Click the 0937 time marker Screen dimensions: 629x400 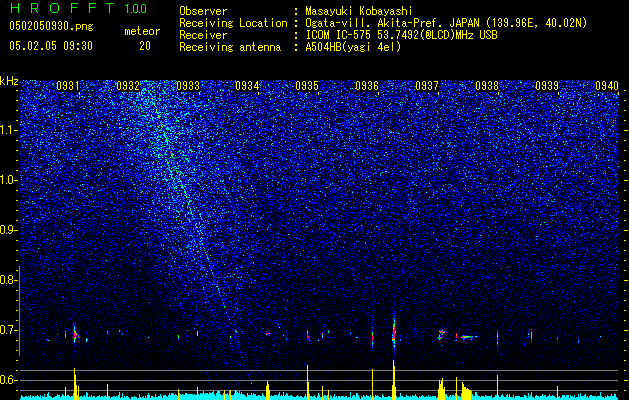coord(427,86)
